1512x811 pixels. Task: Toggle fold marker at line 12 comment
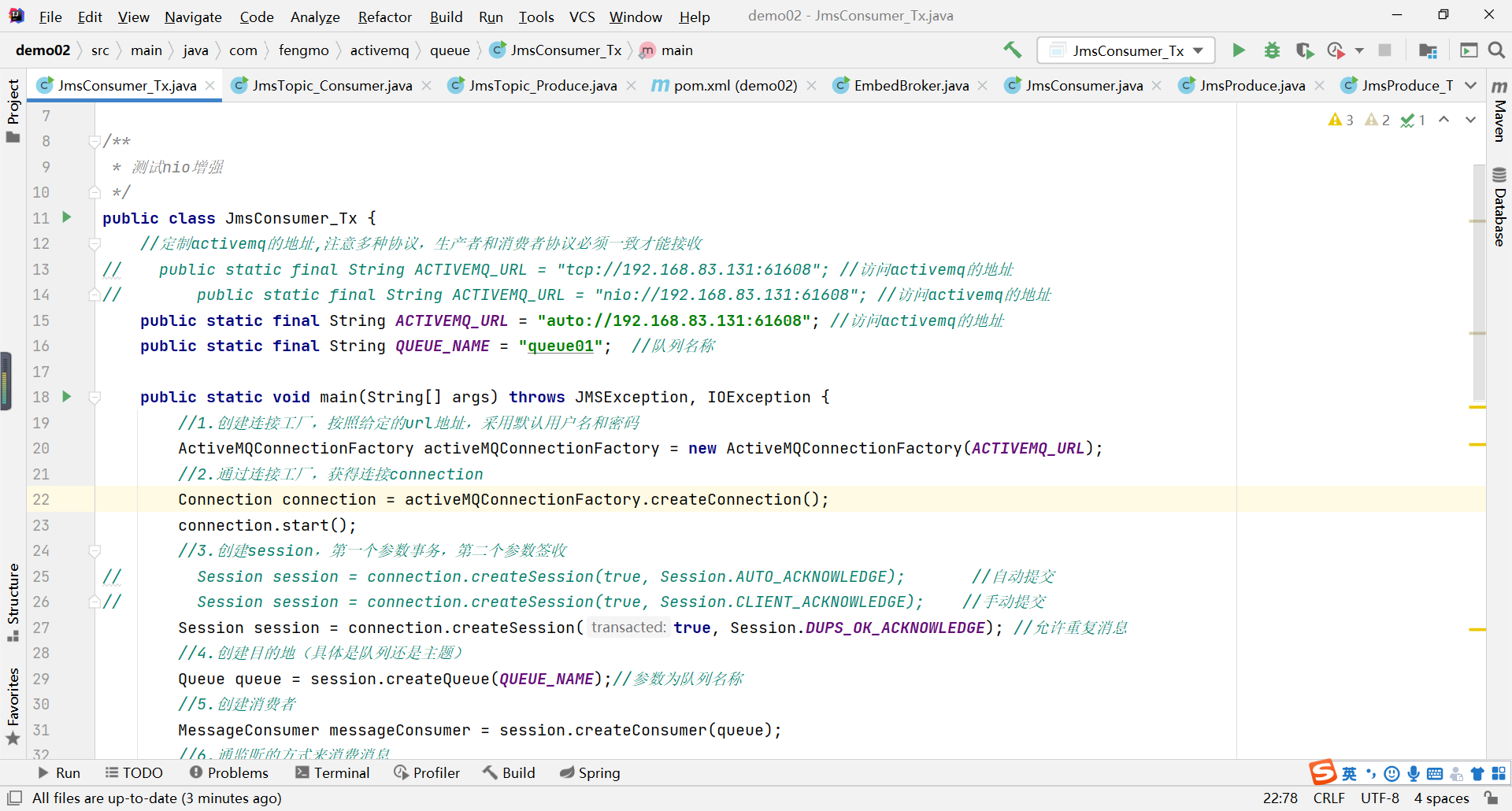tap(94, 244)
